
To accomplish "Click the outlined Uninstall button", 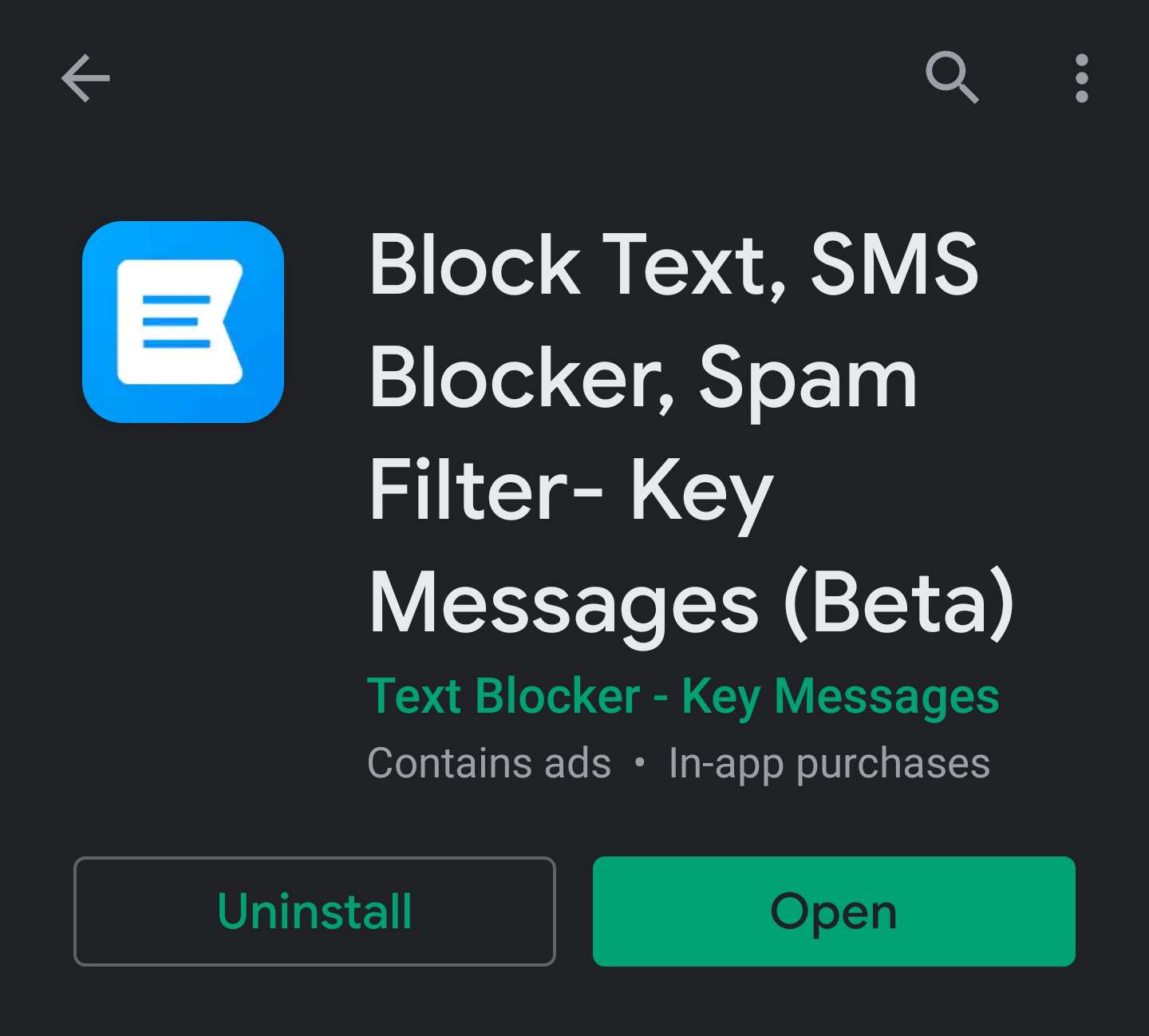I will (x=314, y=911).
